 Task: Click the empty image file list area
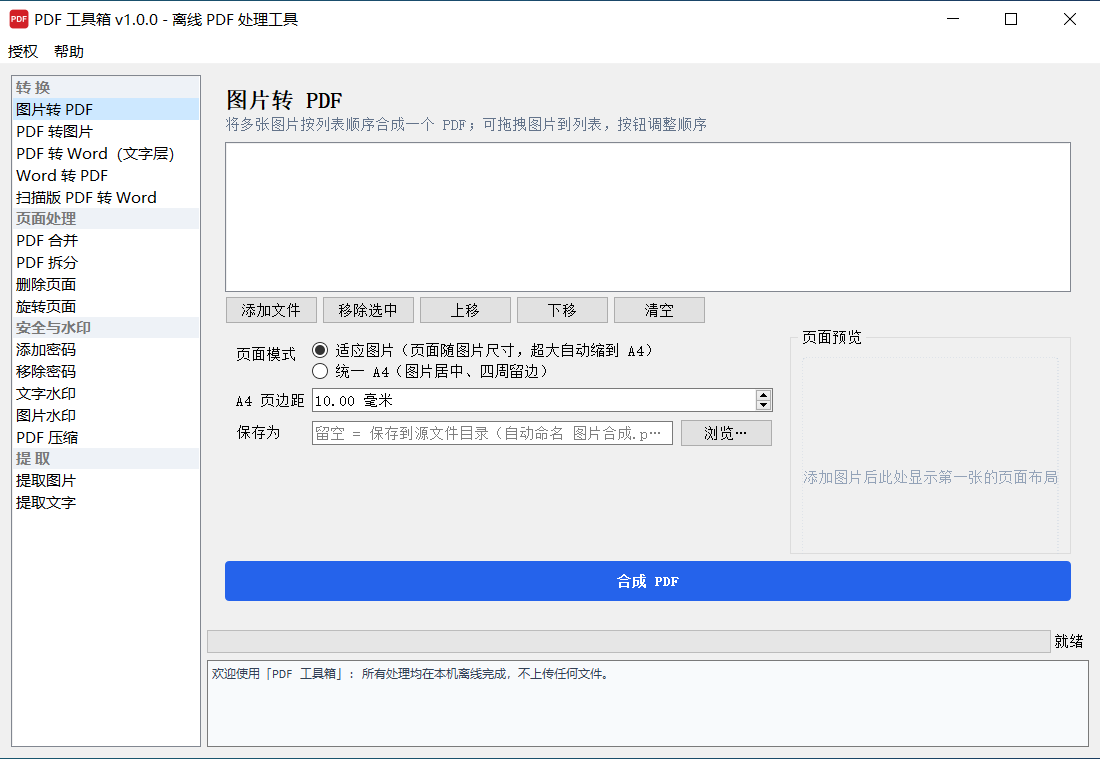[x=648, y=217]
